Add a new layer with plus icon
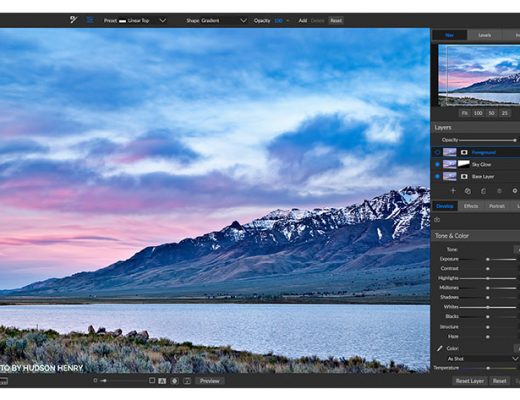The height and width of the screenshot is (400, 520). pyautogui.click(x=453, y=191)
